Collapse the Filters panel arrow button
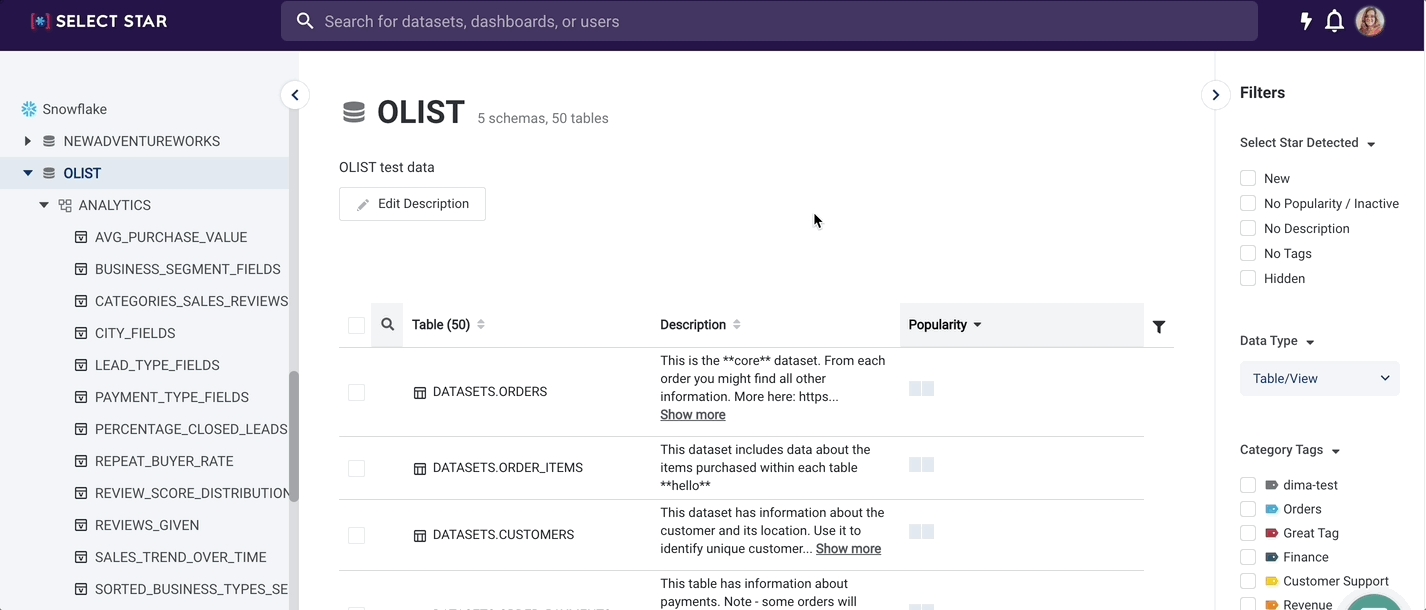Viewport: 1426px width, 610px height. (x=1215, y=95)
